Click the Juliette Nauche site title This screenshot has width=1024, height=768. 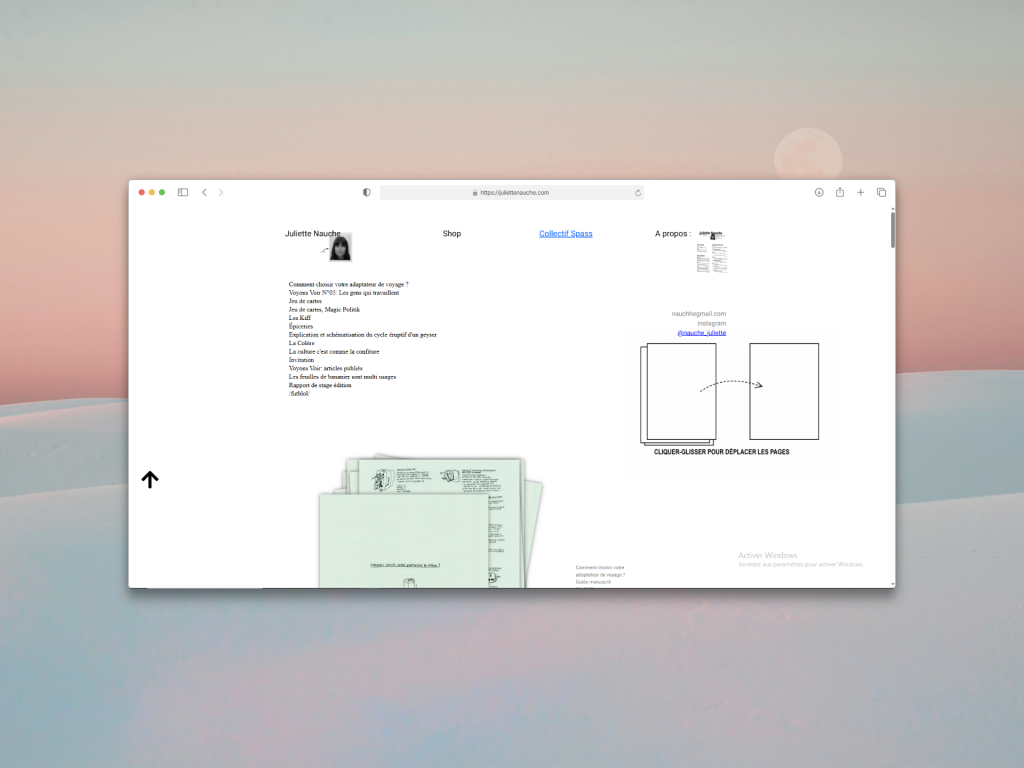312,234
